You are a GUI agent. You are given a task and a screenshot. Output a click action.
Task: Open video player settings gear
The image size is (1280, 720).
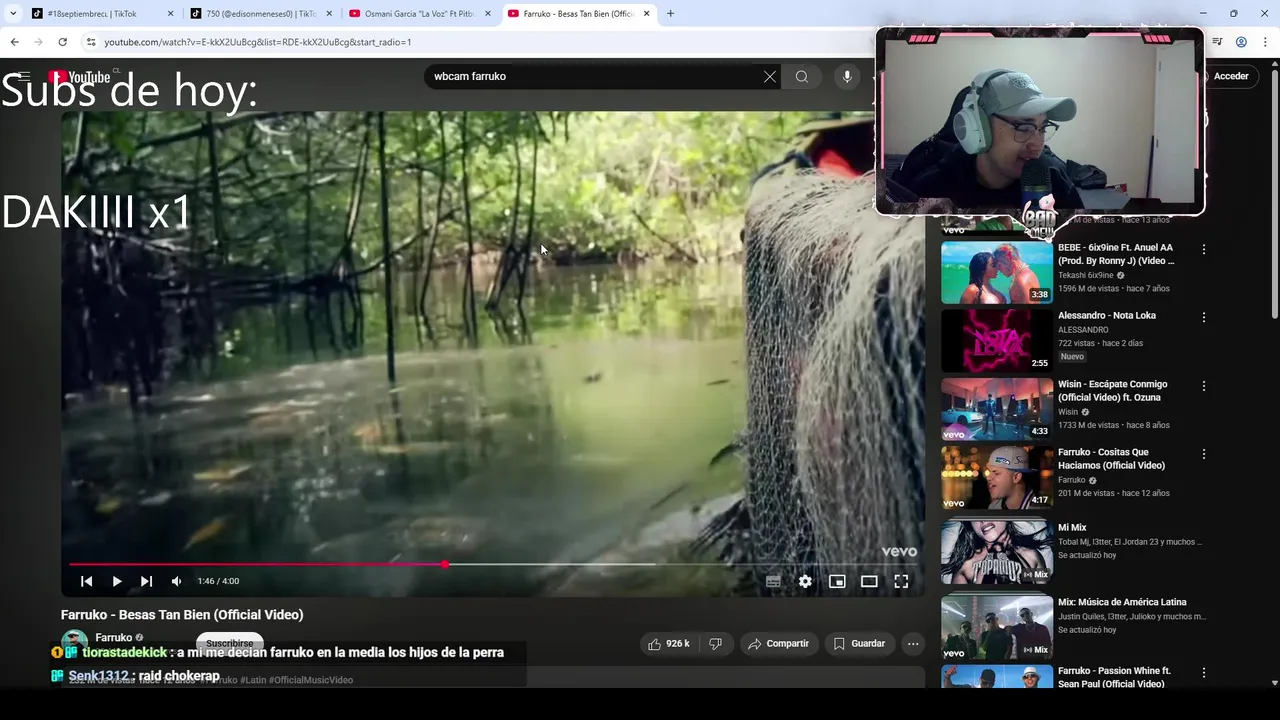tap(805, 581)
